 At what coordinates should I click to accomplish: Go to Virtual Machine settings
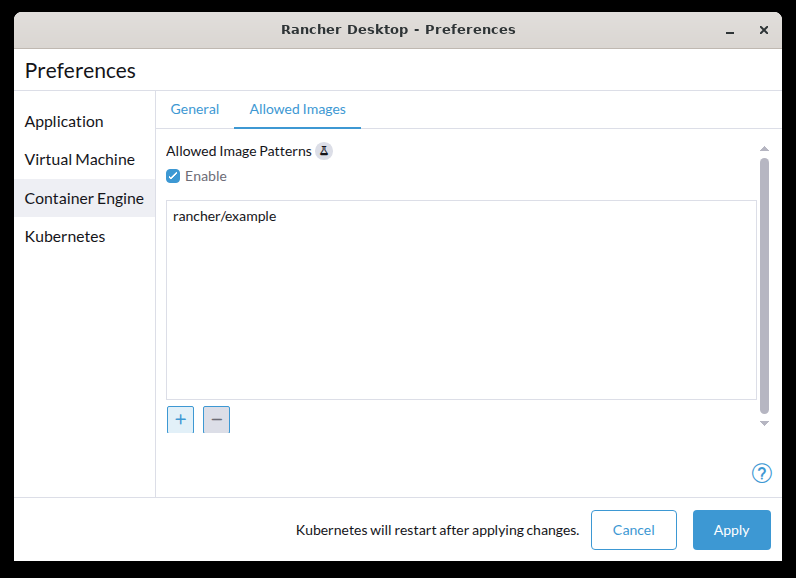coord(79,160)
